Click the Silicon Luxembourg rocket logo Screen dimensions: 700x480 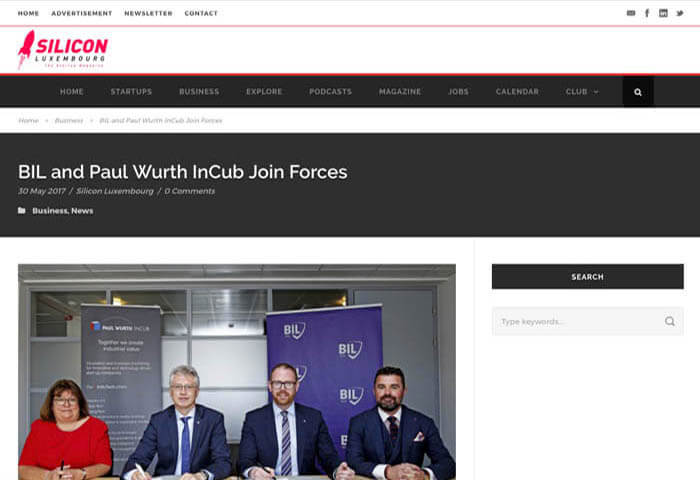pyautogui.click(x=63, y=50)
